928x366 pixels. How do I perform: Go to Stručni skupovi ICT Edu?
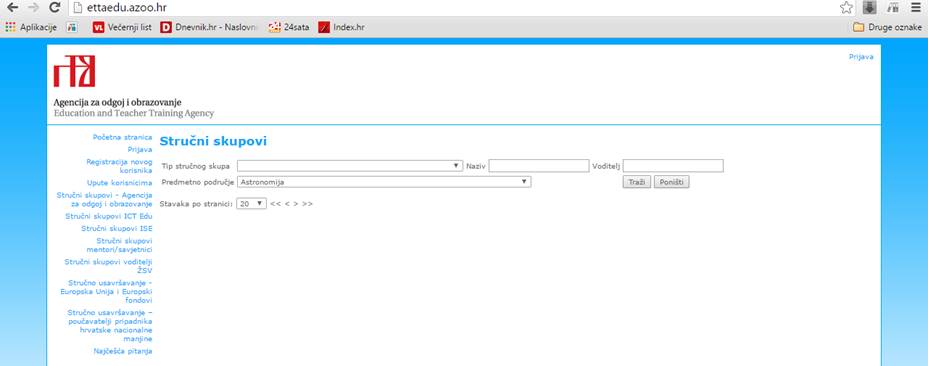click(x=109, y=217)
